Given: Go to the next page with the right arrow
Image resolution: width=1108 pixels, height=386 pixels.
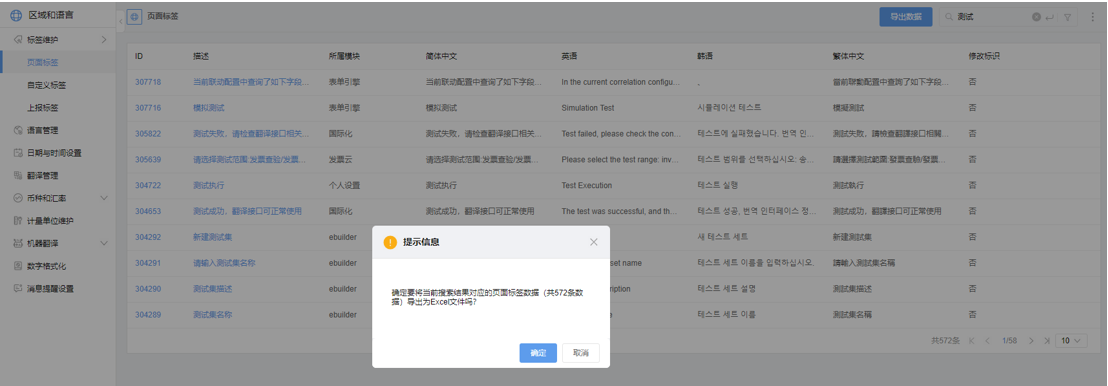Looking at the screenshot, I should [x=1032, y=341].
